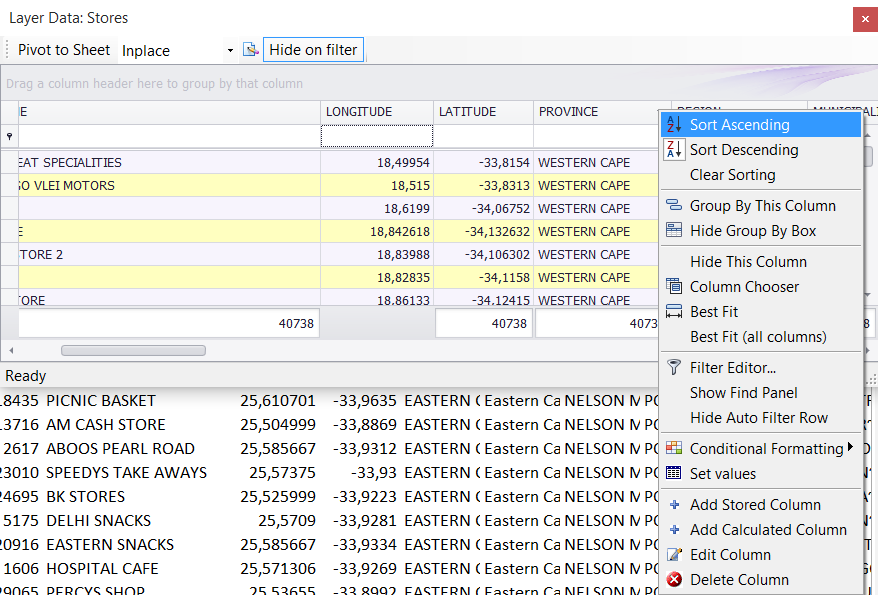Open Column Chooser via its icon
Viewport: 878px width, 595px height.
[x=674, y=286]
